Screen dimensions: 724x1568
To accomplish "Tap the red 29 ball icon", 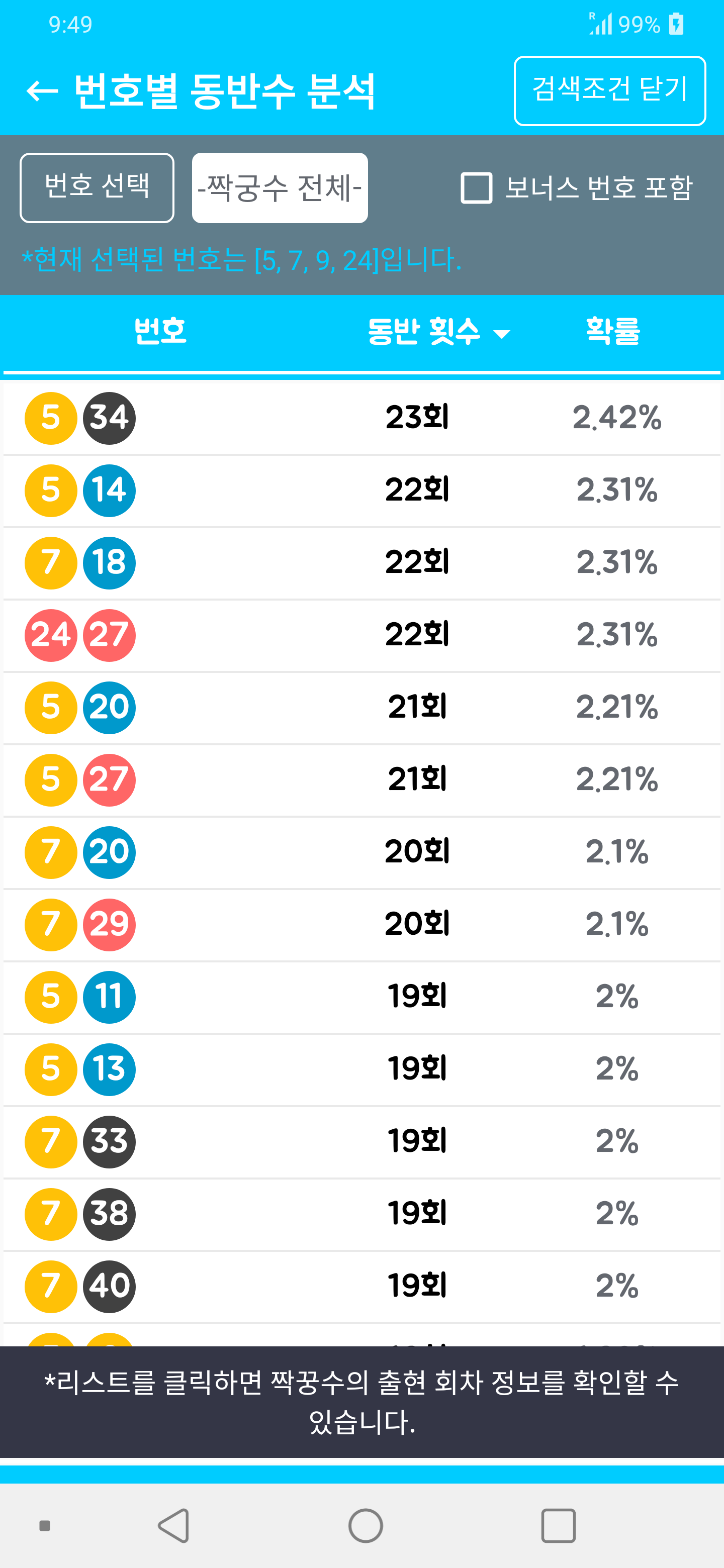I will tap(110, 925).
